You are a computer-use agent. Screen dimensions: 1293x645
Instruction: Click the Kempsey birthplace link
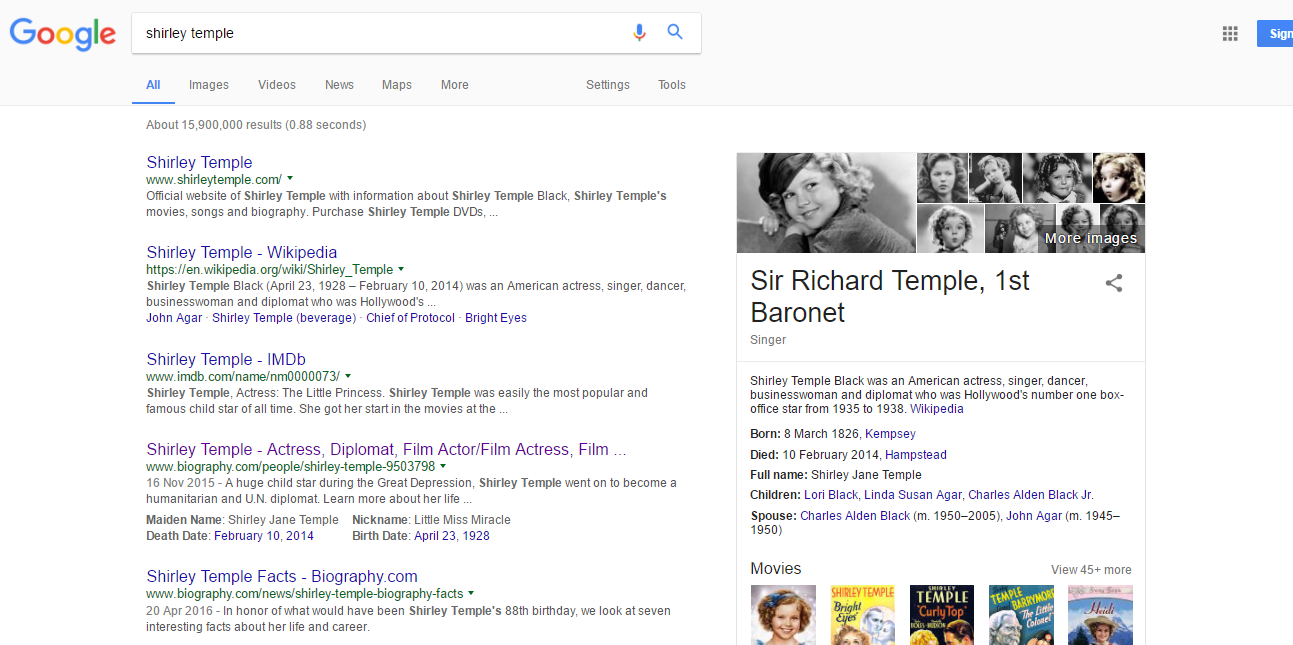click(890, 434)
